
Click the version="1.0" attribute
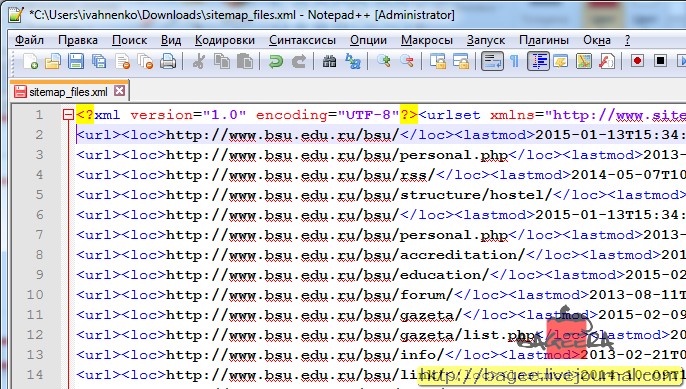(x=188, y=115)
